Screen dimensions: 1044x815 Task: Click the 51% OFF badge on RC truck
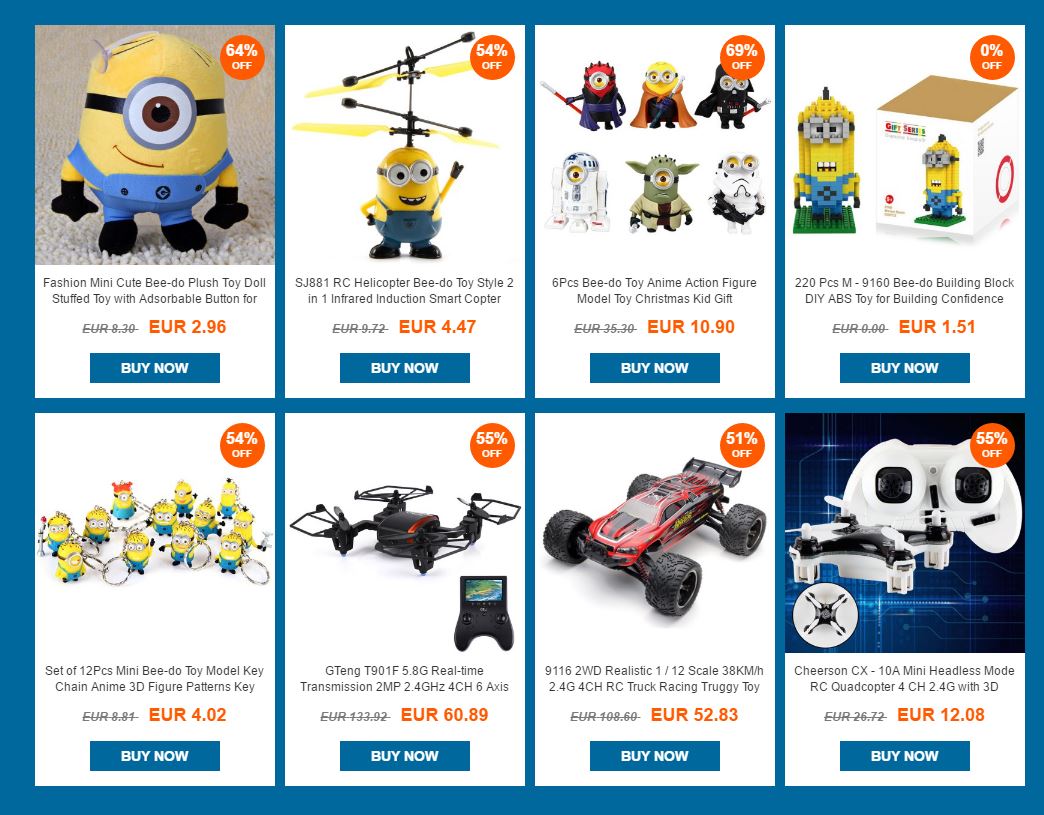[742, 445]
